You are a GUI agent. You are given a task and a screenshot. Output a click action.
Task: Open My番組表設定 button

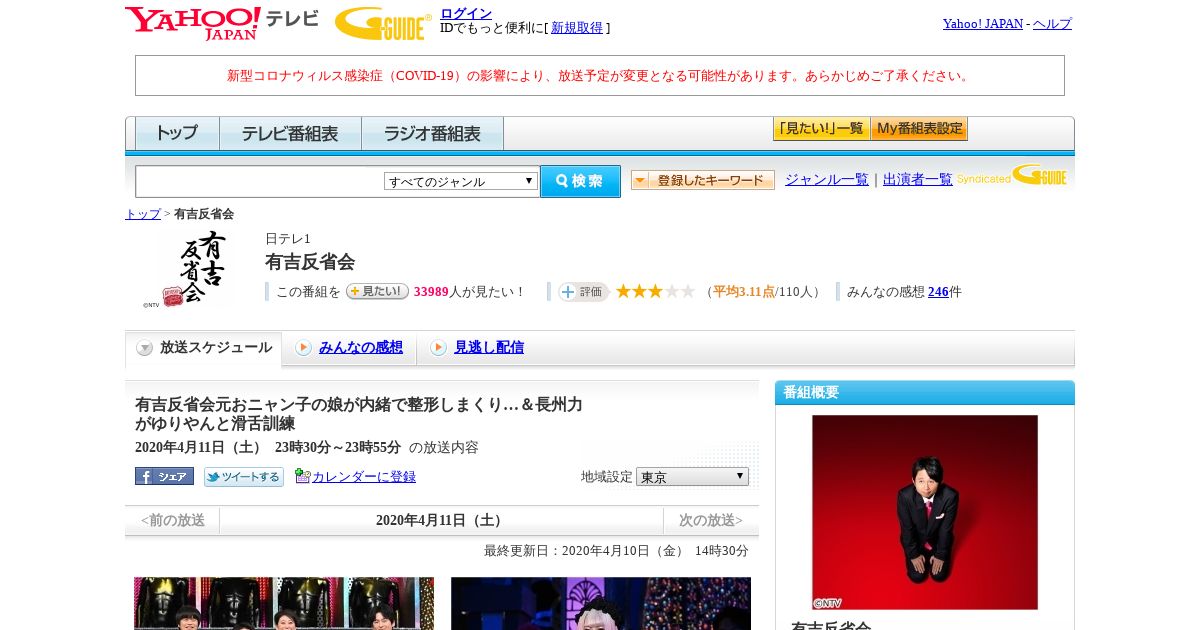pos(919,129)
